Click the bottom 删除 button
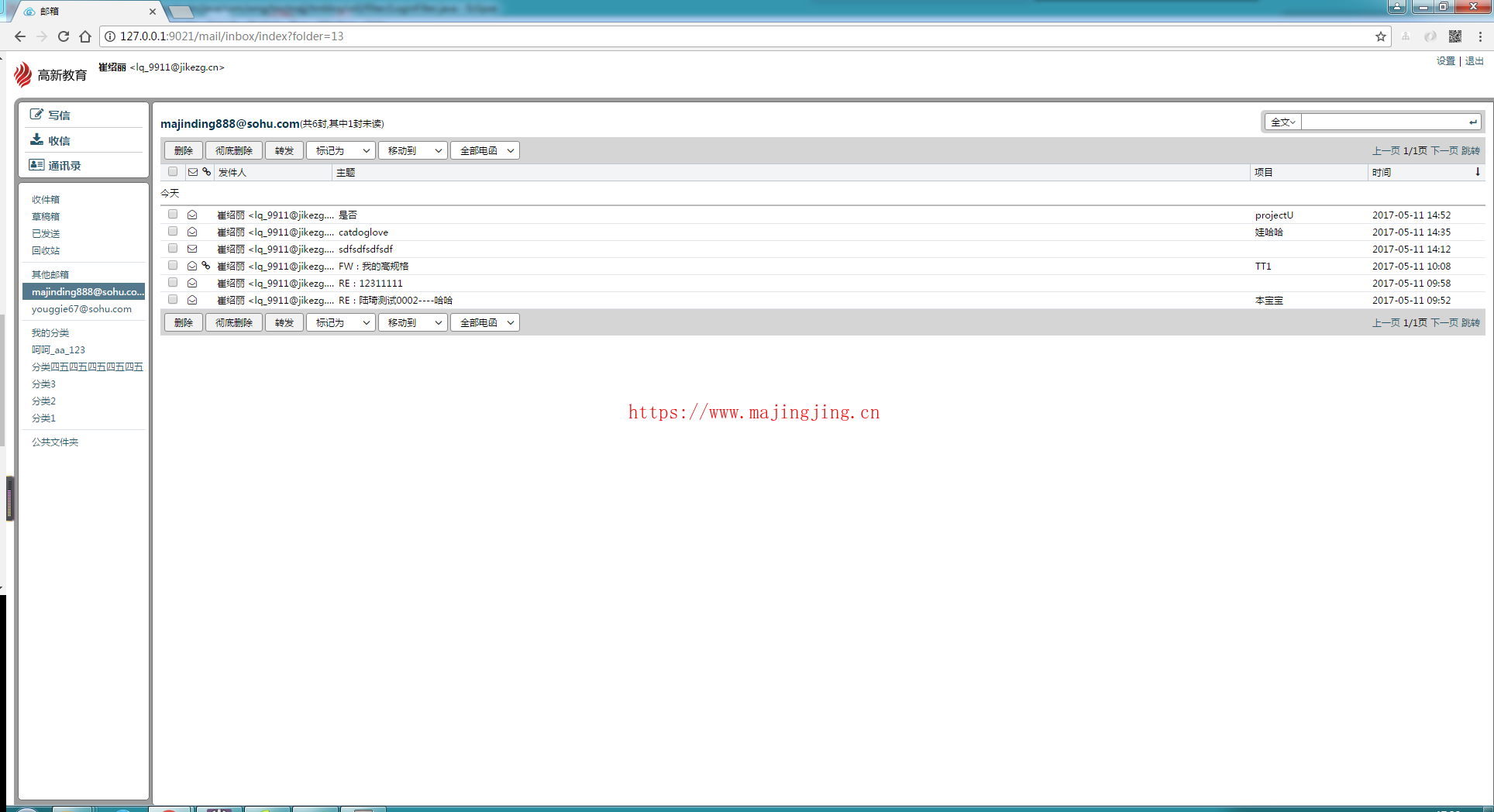 (184, 322)
